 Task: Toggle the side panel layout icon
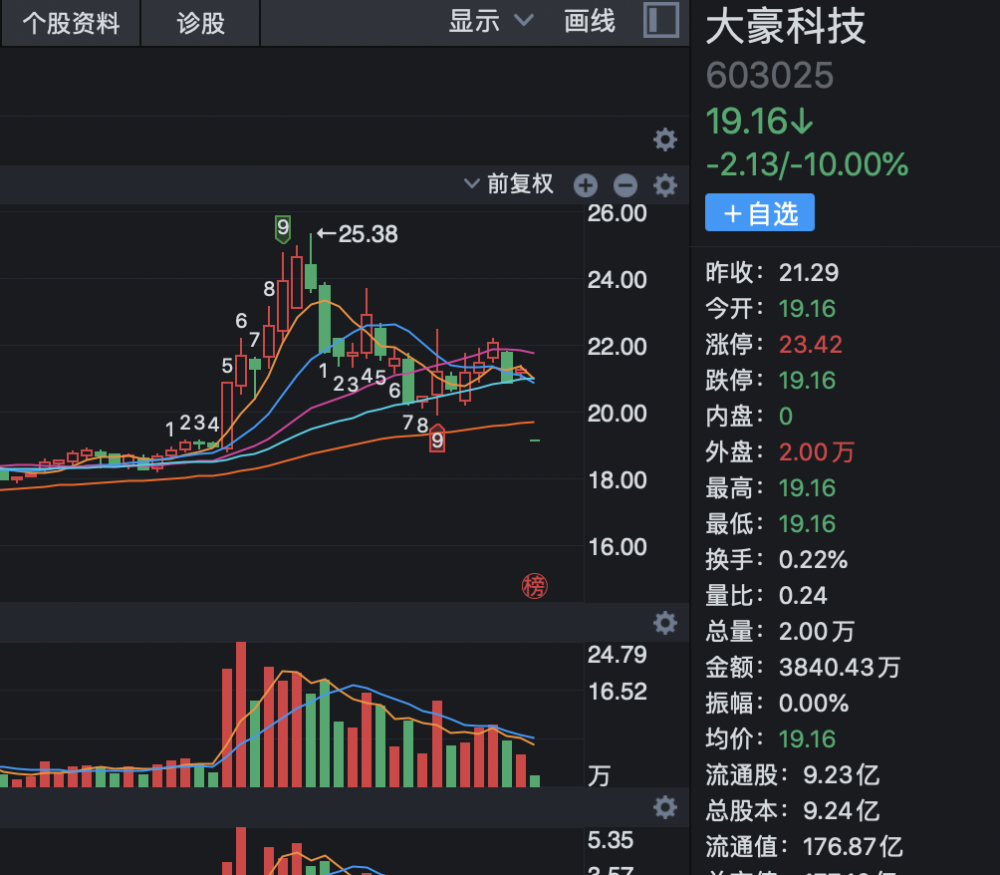pos(661,21)
